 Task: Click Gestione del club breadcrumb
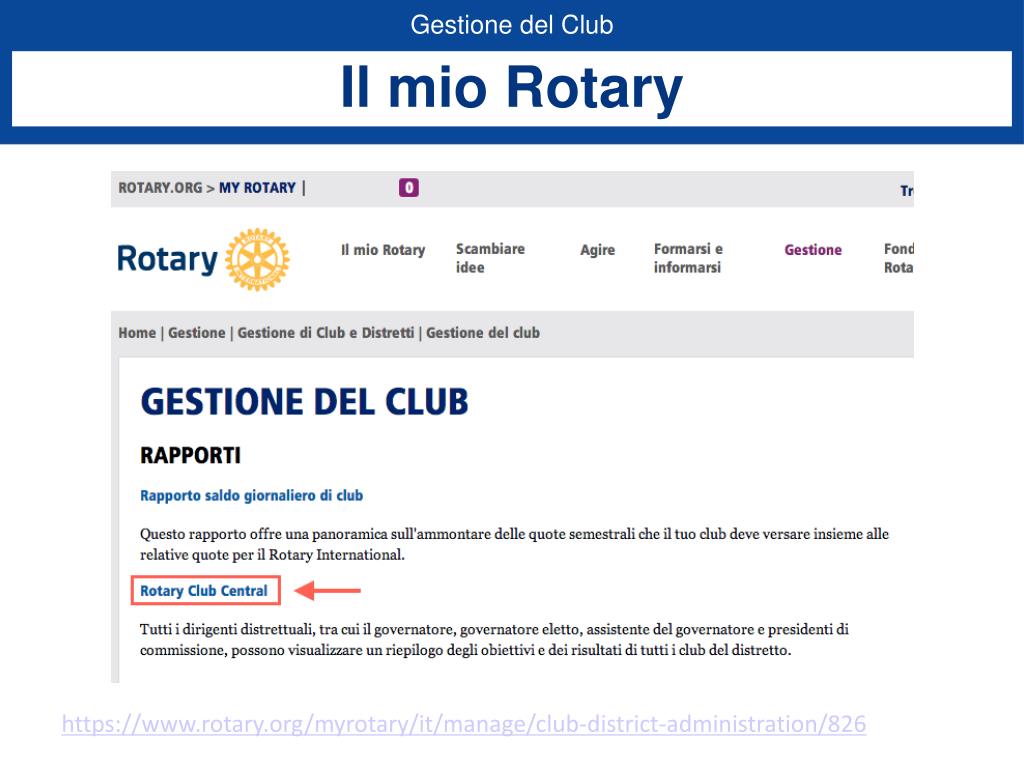coord(483,333)
